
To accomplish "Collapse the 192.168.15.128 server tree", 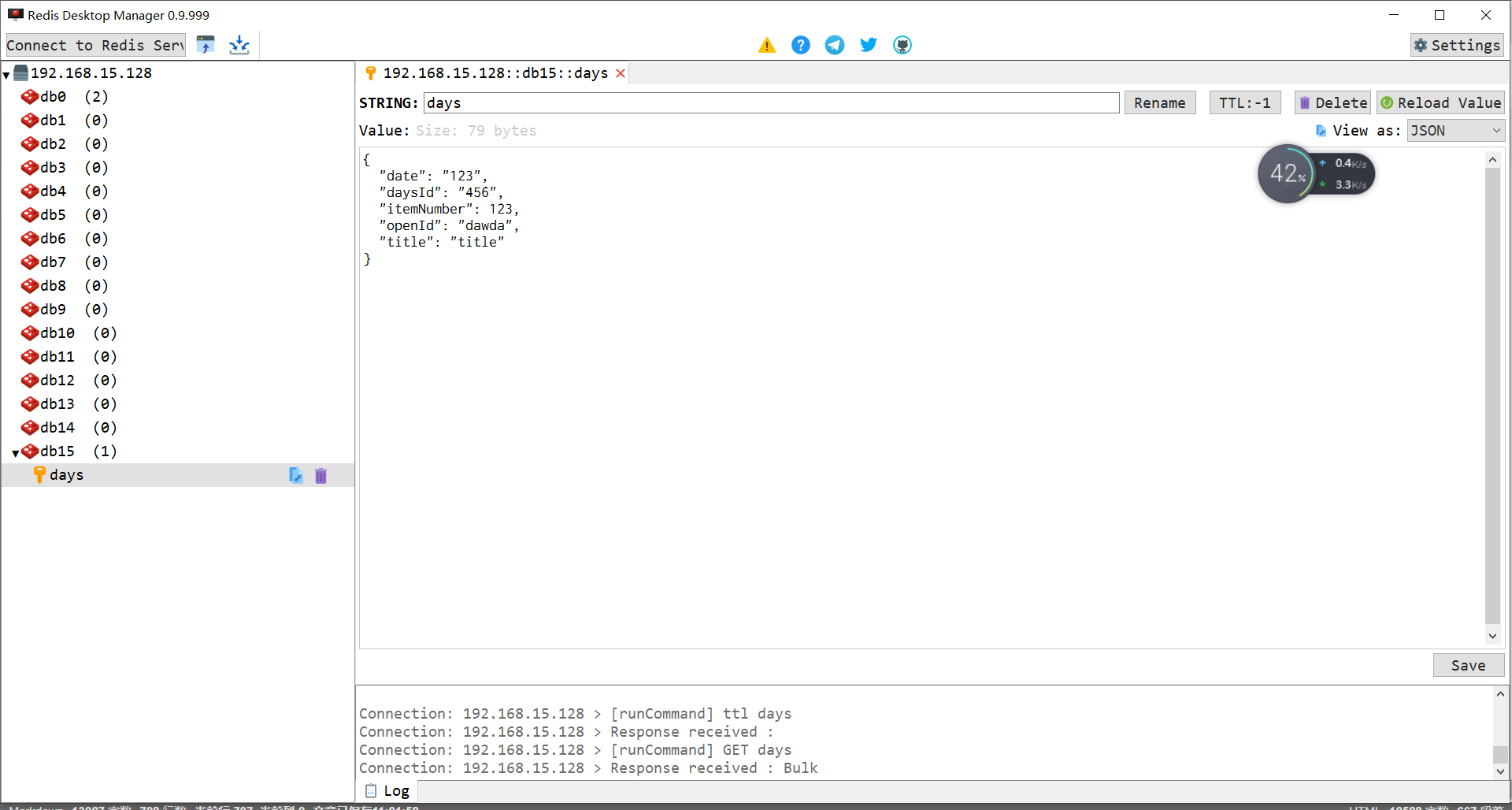I will [x=6, y=73].
